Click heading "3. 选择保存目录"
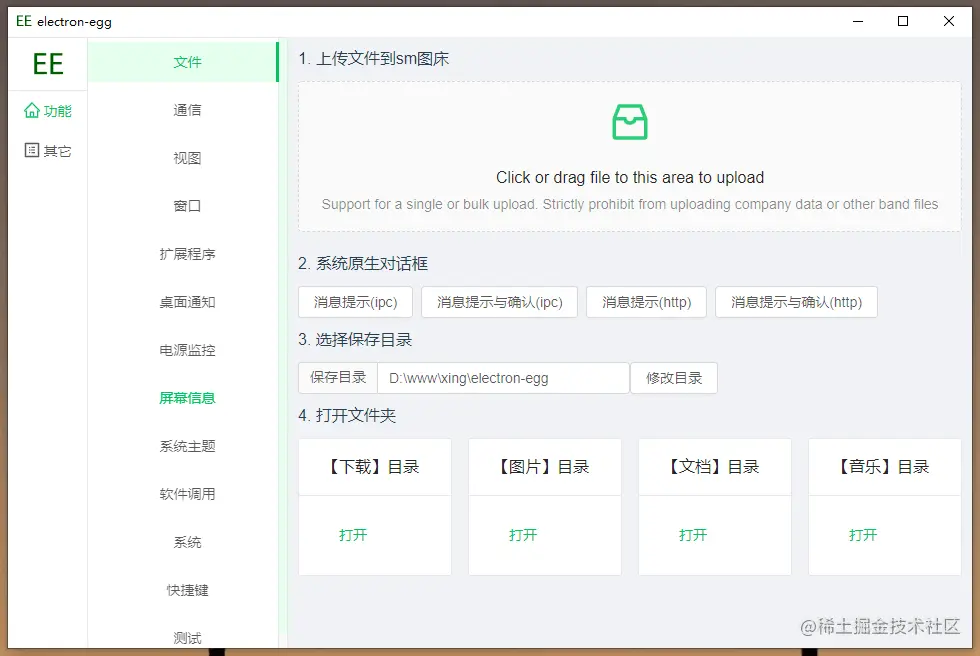 (355, 340)
